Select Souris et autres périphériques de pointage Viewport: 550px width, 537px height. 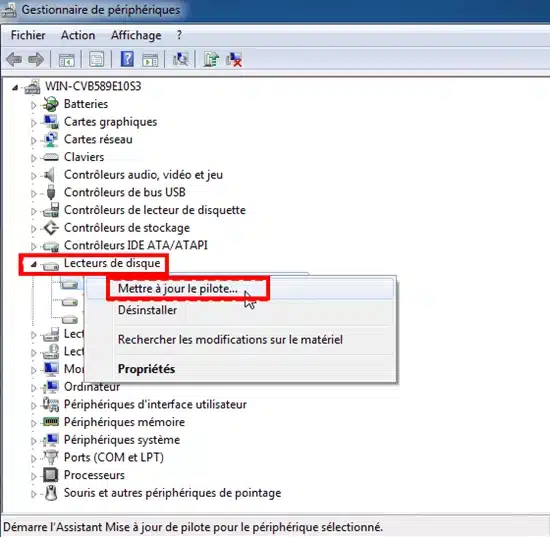click(172, 493)
